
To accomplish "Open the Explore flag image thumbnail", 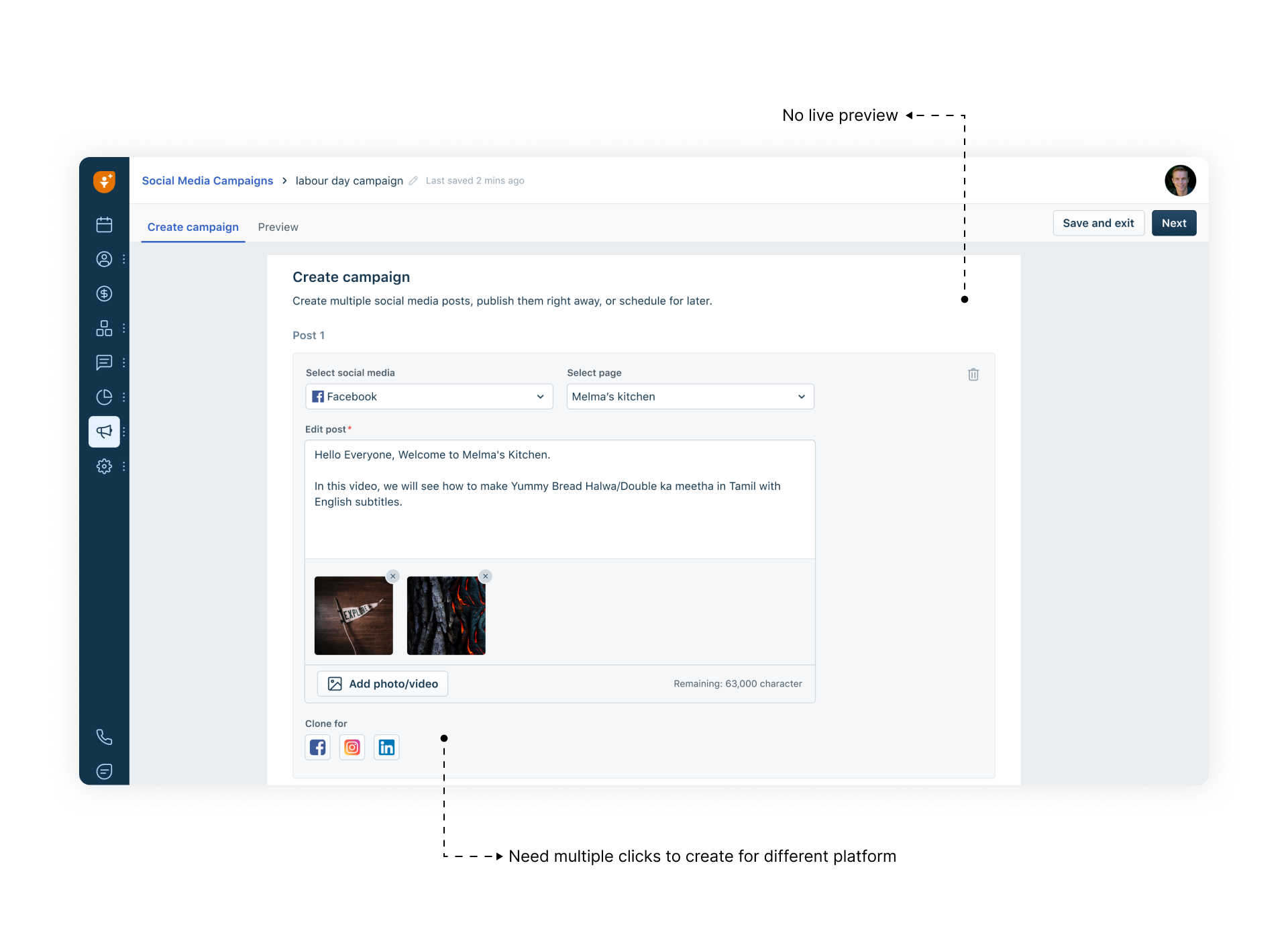I will click(x=354, y=615).
